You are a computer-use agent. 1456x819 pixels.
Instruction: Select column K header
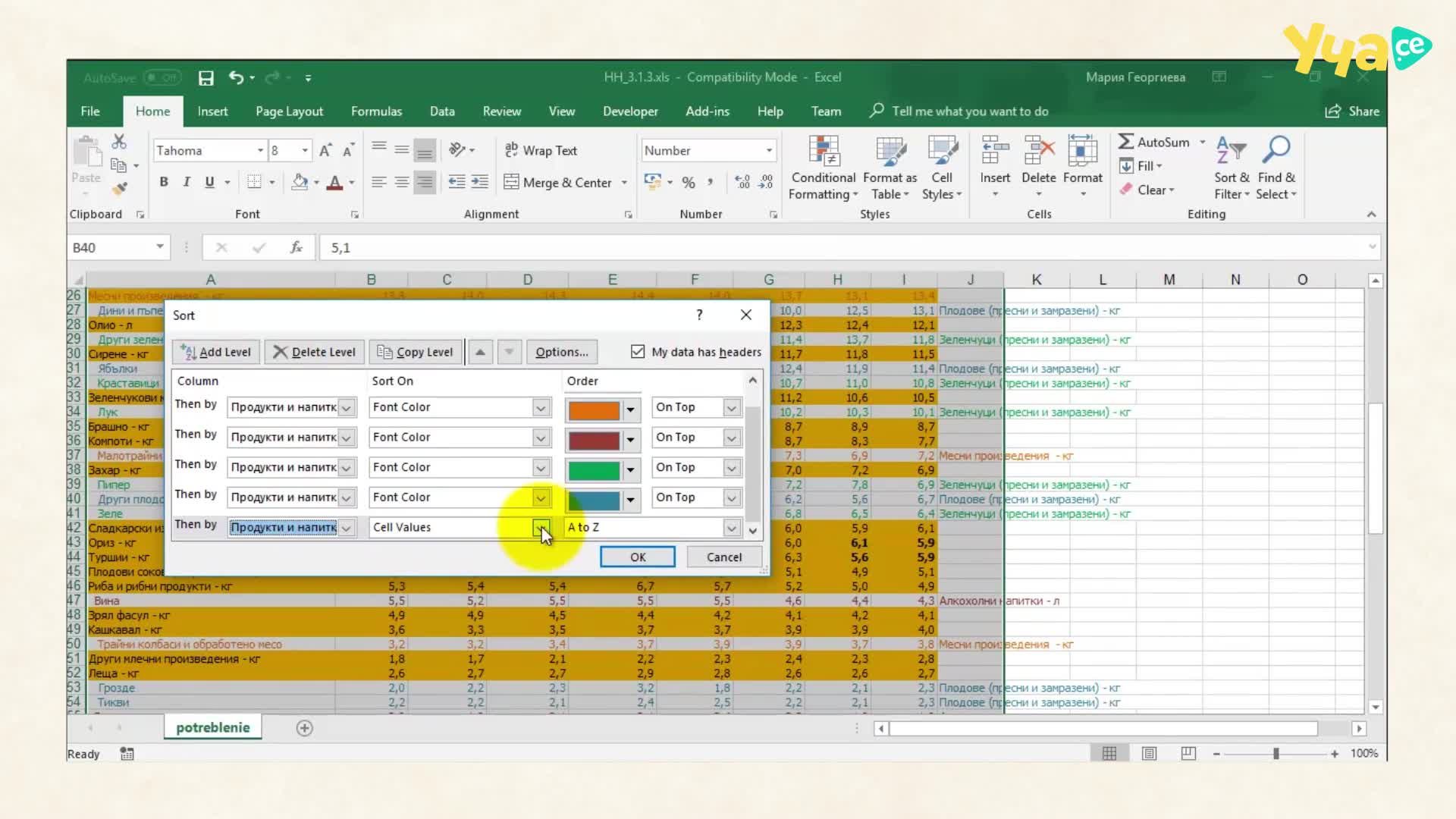(x=1036, y=279)
